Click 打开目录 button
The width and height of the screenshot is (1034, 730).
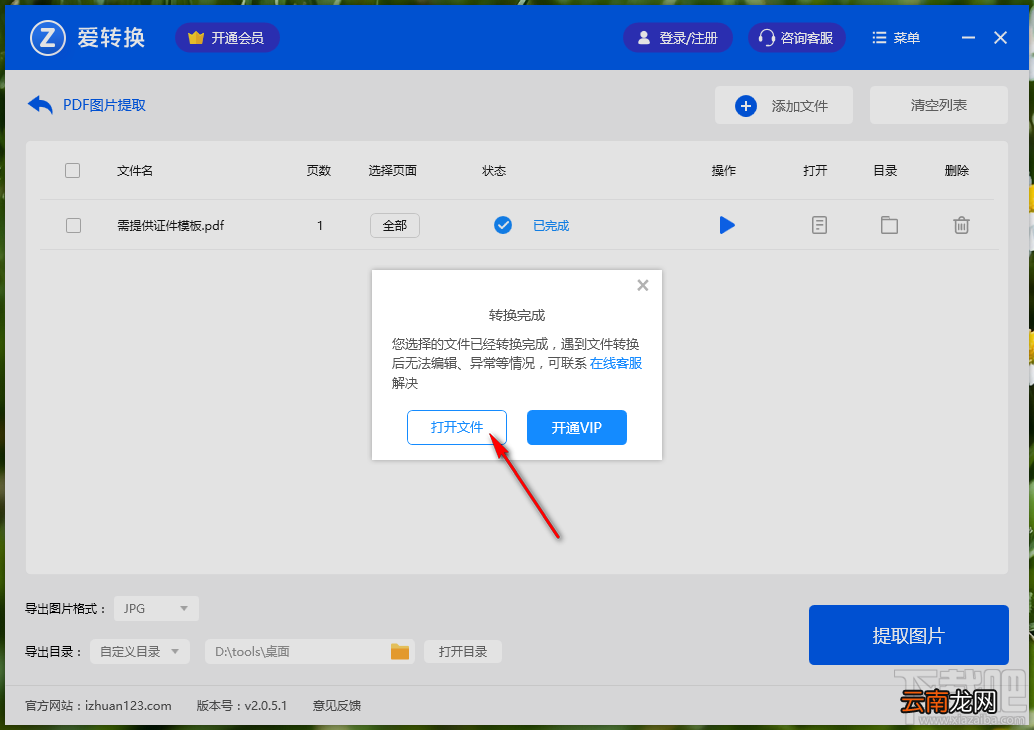[x=463, y=652]
